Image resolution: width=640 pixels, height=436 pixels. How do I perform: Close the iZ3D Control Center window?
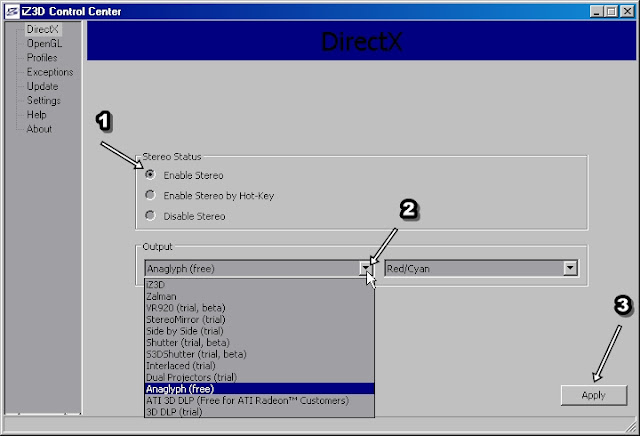(627, 11)
